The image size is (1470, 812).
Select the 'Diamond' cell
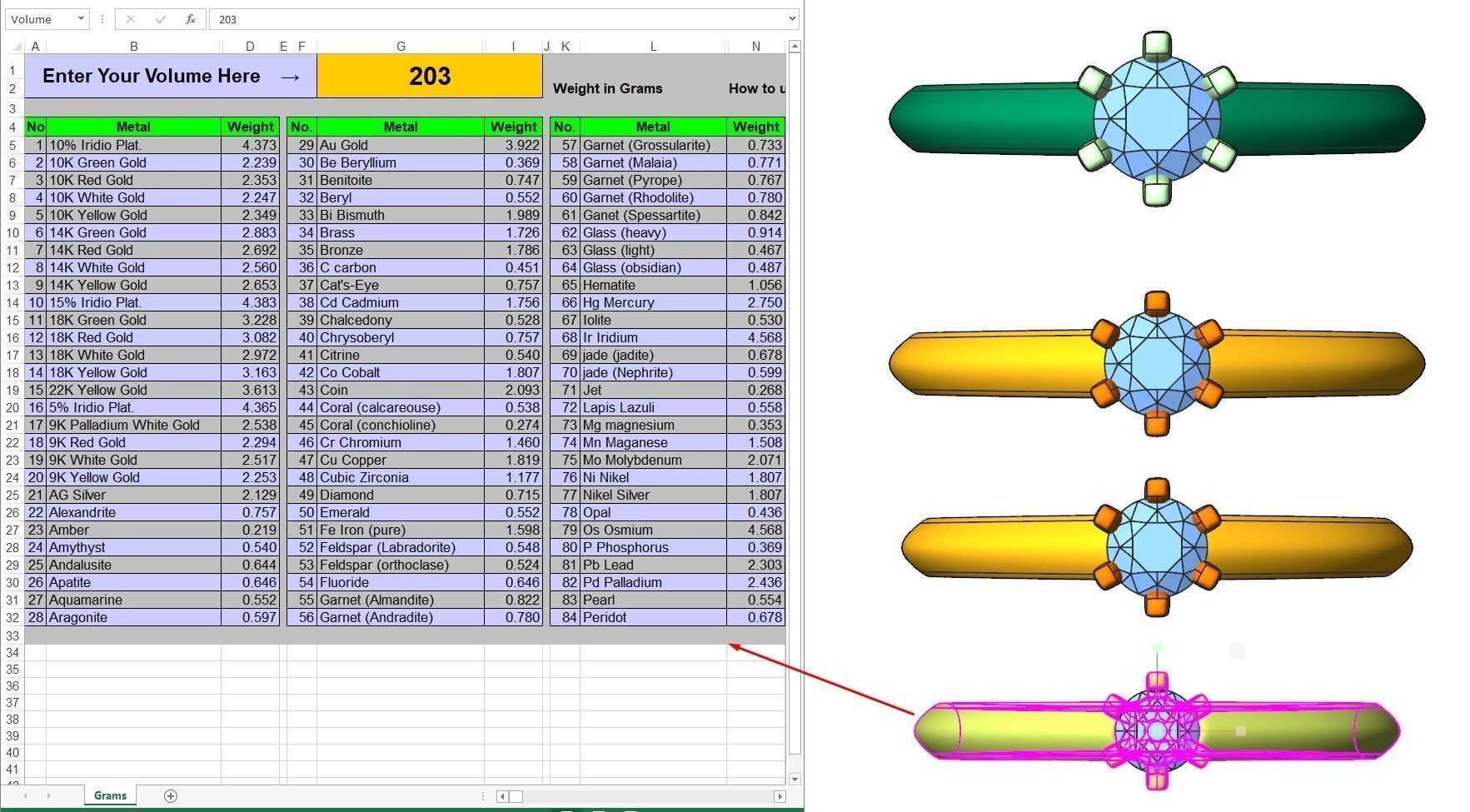coord(401,495)
